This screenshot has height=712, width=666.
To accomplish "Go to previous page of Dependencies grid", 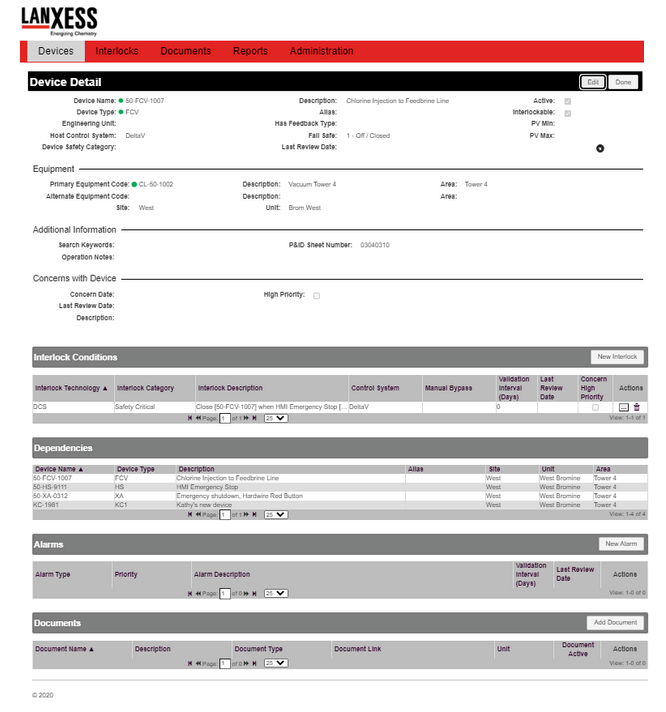I will click(x=198, y=514).
